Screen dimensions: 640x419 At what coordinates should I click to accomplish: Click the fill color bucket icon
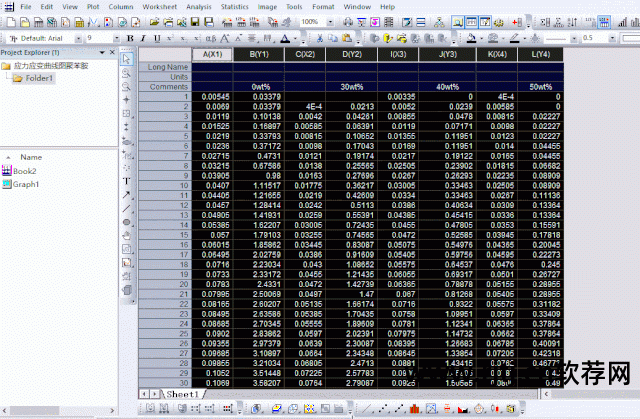[x=471, y=38]
